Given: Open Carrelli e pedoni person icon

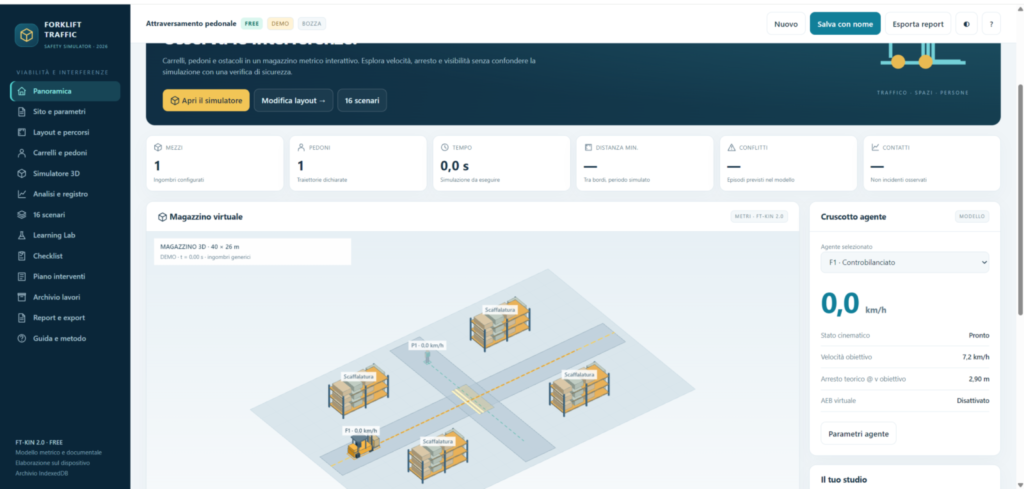Looking at the screenshot, I should [22, 153].
